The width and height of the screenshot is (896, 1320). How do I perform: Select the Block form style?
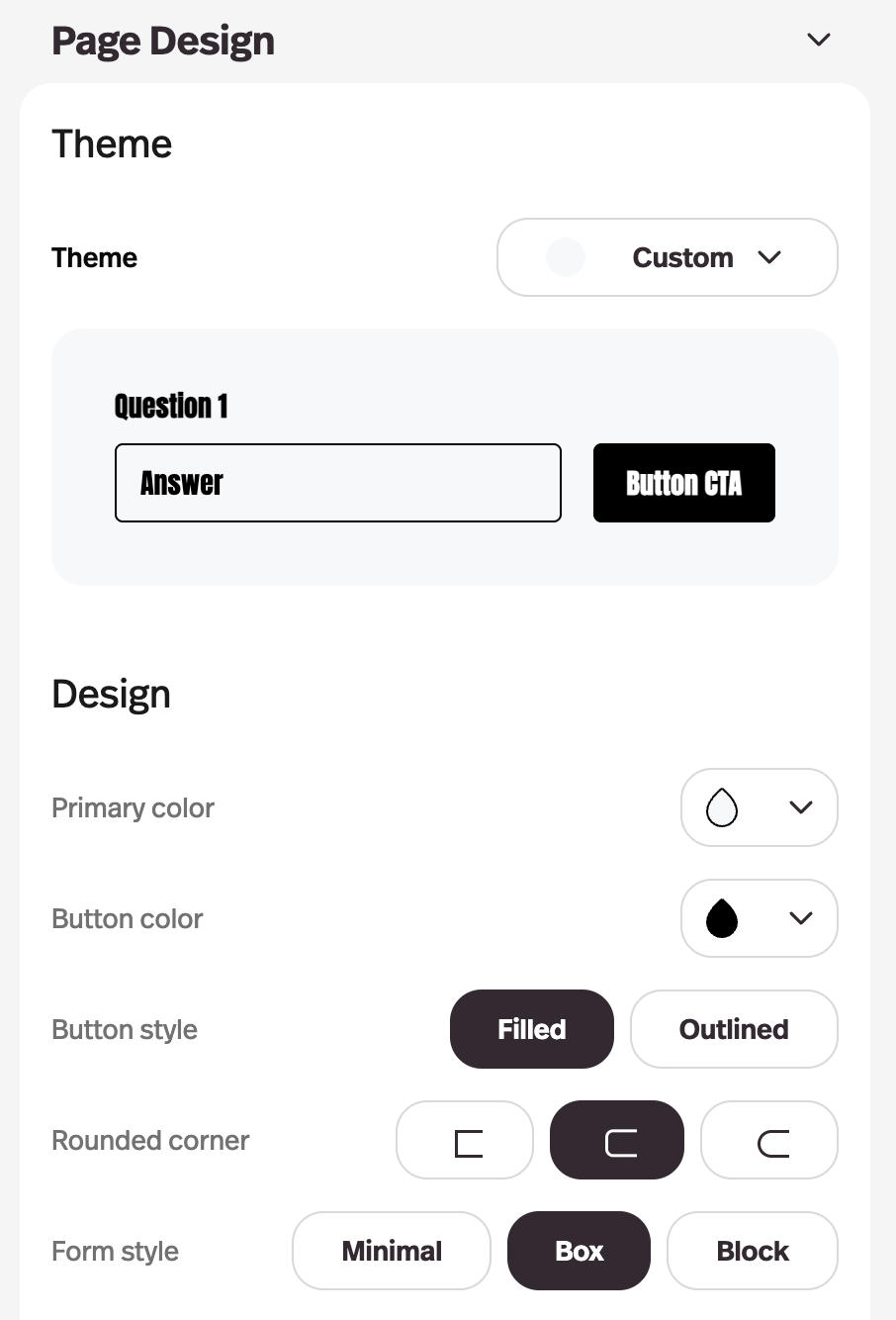coord(752,1251)
